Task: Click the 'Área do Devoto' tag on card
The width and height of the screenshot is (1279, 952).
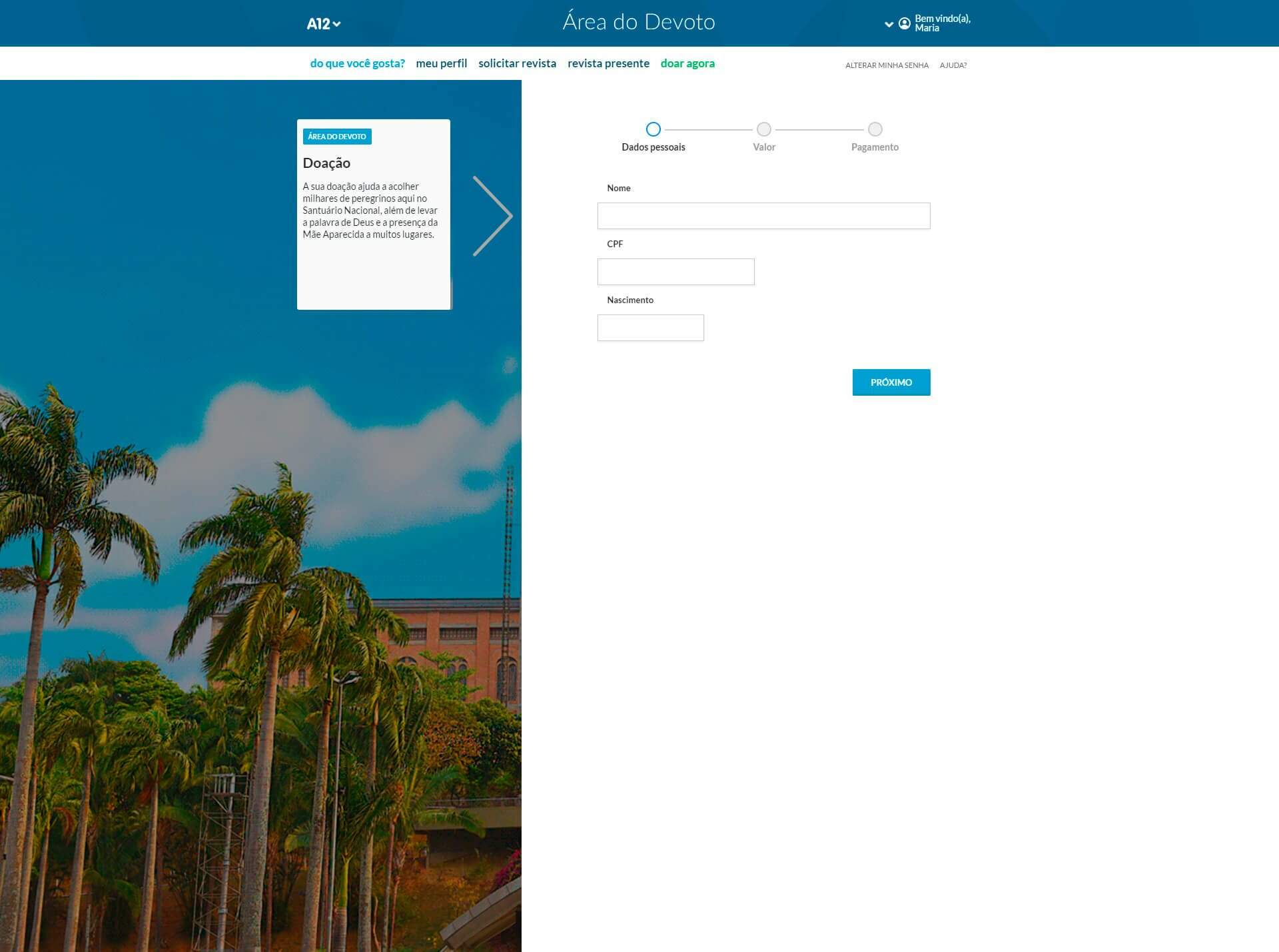Action: pos(337,137)
